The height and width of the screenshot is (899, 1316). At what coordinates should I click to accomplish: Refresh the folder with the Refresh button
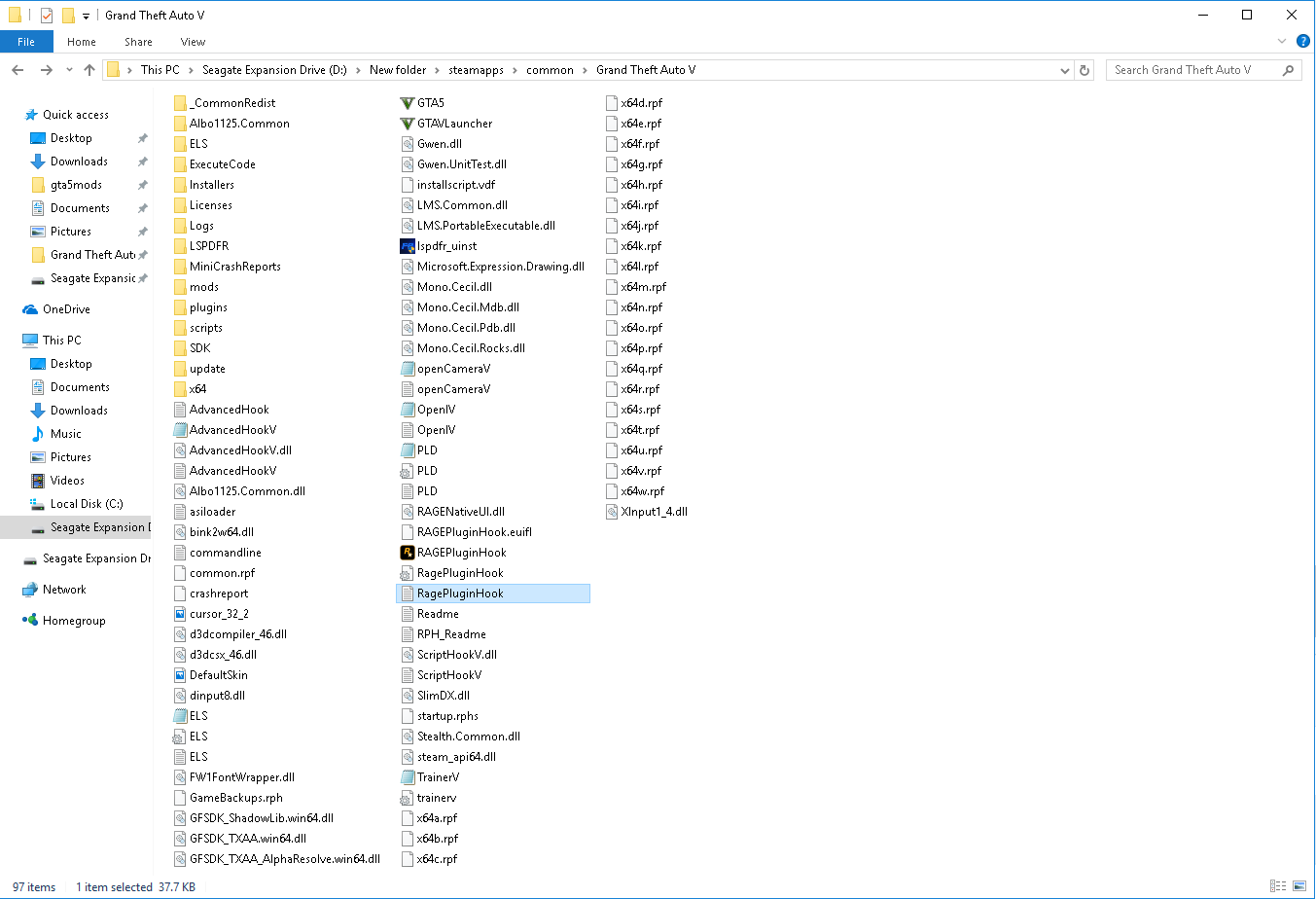[1085, 70]
